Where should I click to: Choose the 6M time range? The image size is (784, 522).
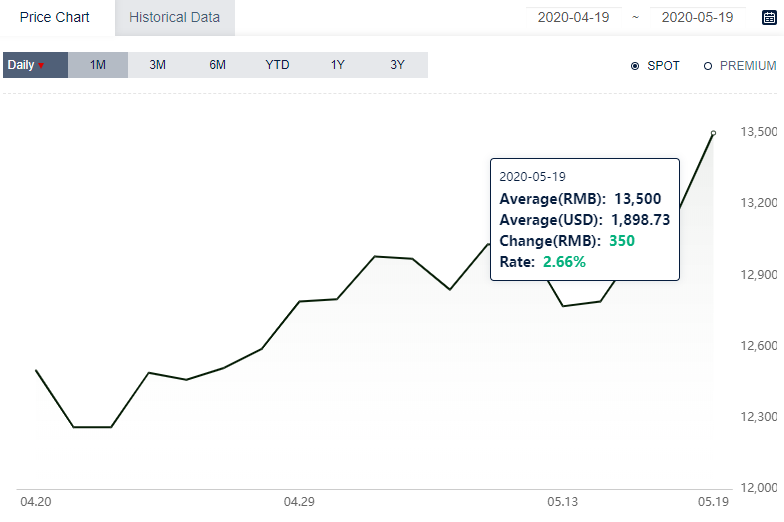(x=218, y=65)
